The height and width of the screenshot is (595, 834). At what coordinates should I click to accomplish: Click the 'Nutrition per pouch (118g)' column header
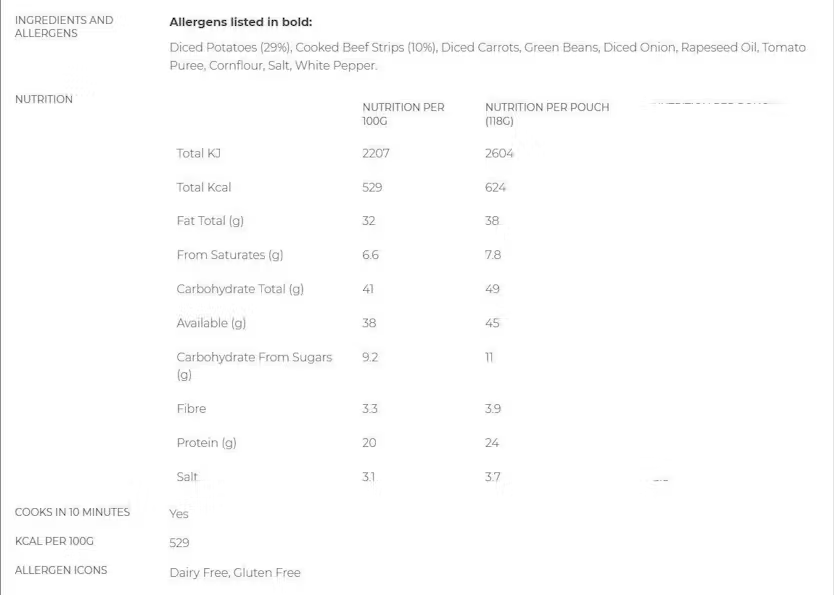pyautogui.click(x=547, y=114)
